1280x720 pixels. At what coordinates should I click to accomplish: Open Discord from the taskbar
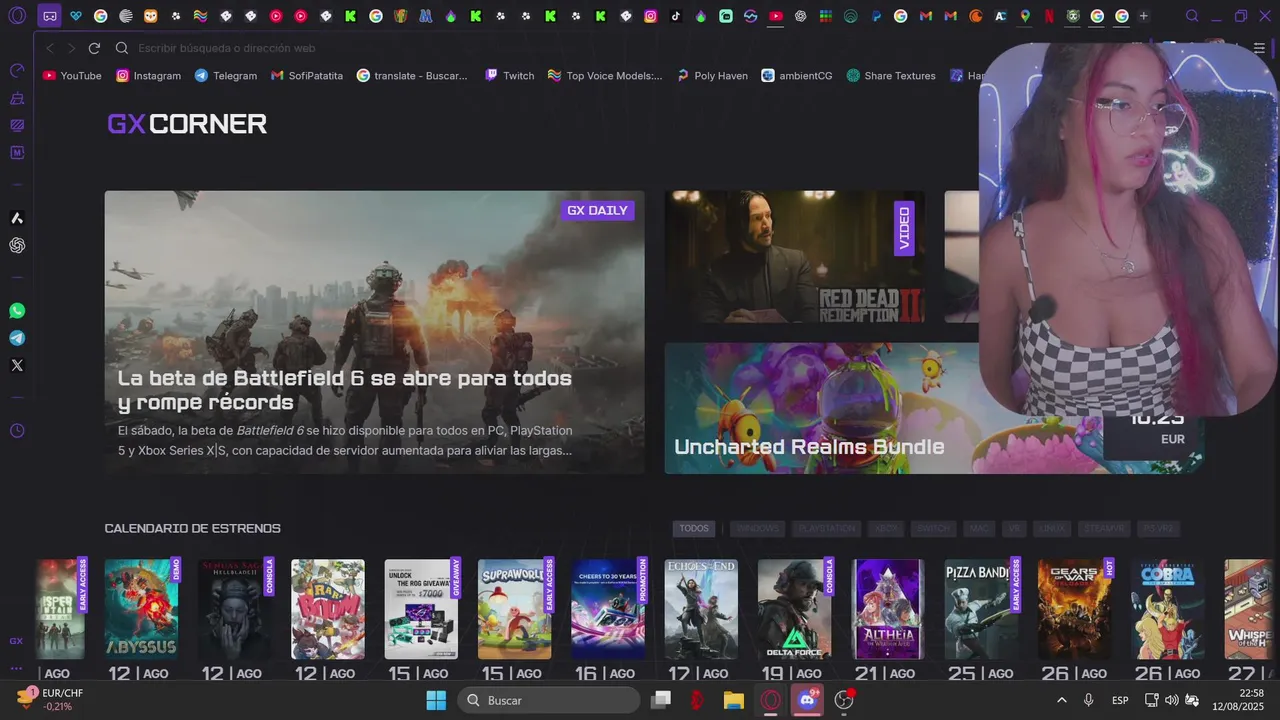808,700
